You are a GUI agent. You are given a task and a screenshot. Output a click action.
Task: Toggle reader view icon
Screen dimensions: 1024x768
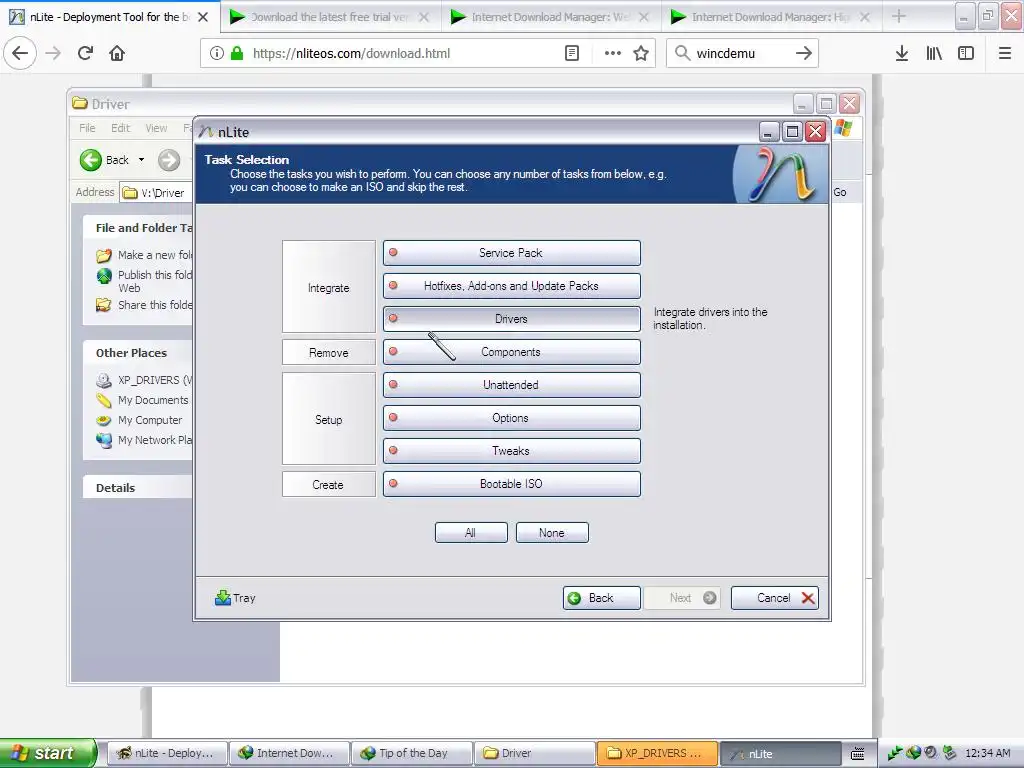point(572,54)
